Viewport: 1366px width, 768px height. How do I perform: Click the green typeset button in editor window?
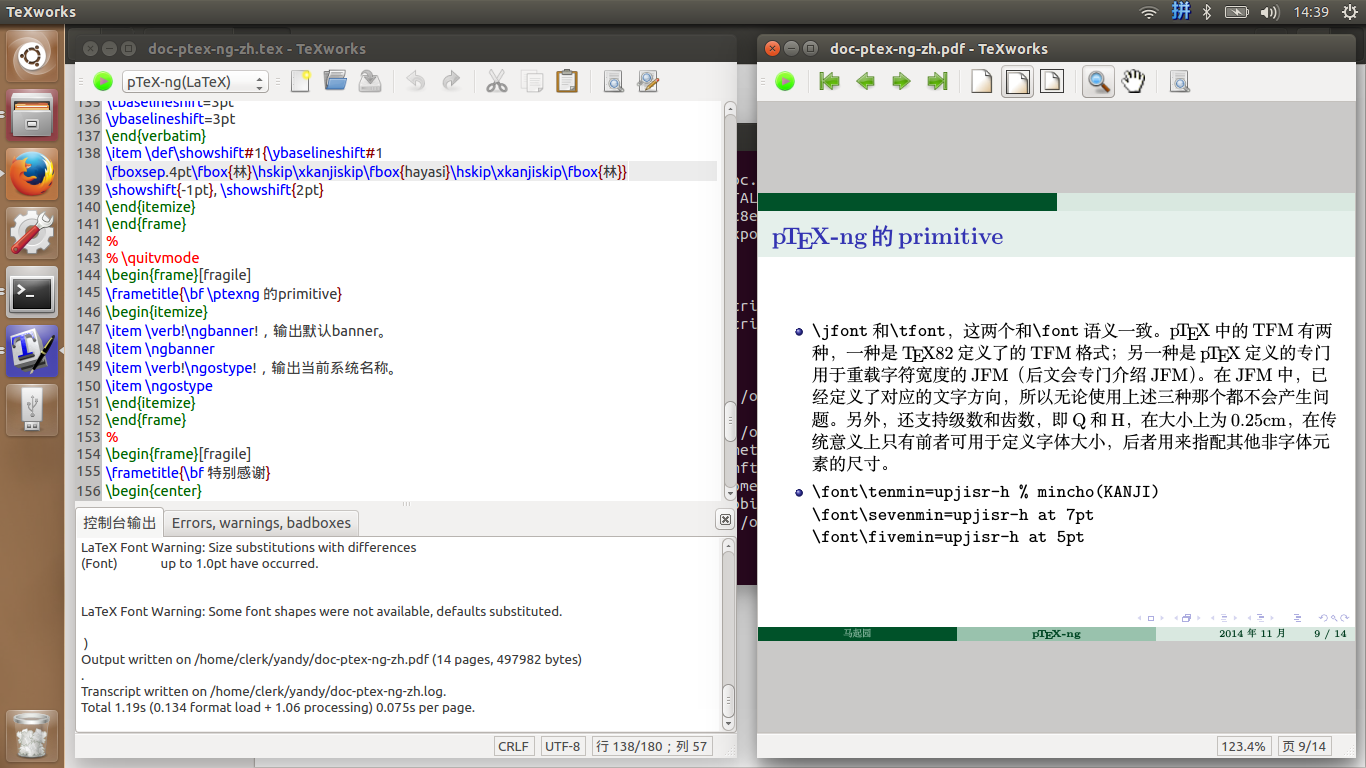coord(103,82)
